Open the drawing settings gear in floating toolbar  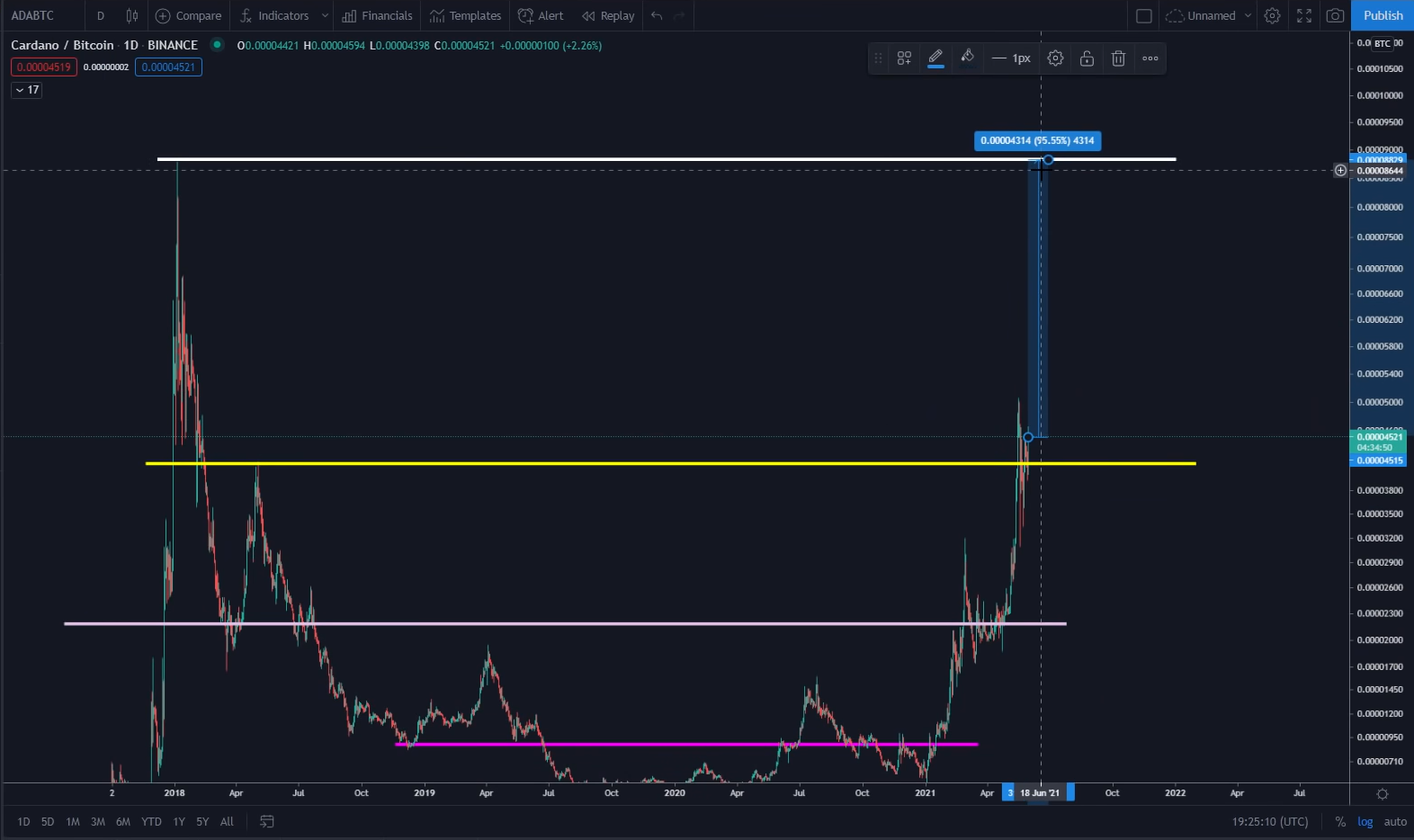[1055, 58]
